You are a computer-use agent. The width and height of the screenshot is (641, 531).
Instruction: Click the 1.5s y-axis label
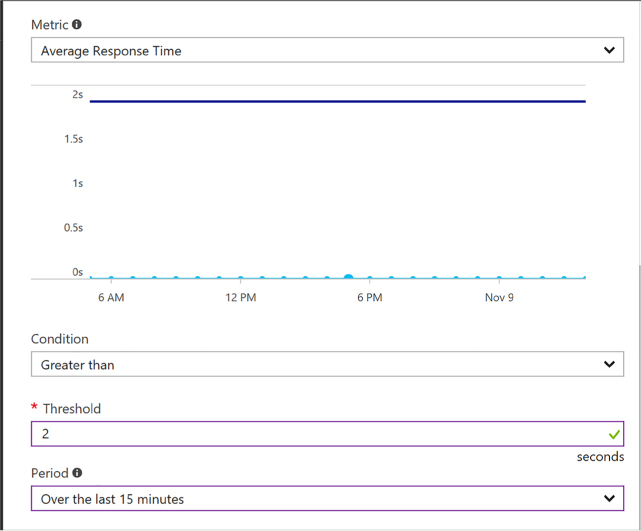point(74,139)
